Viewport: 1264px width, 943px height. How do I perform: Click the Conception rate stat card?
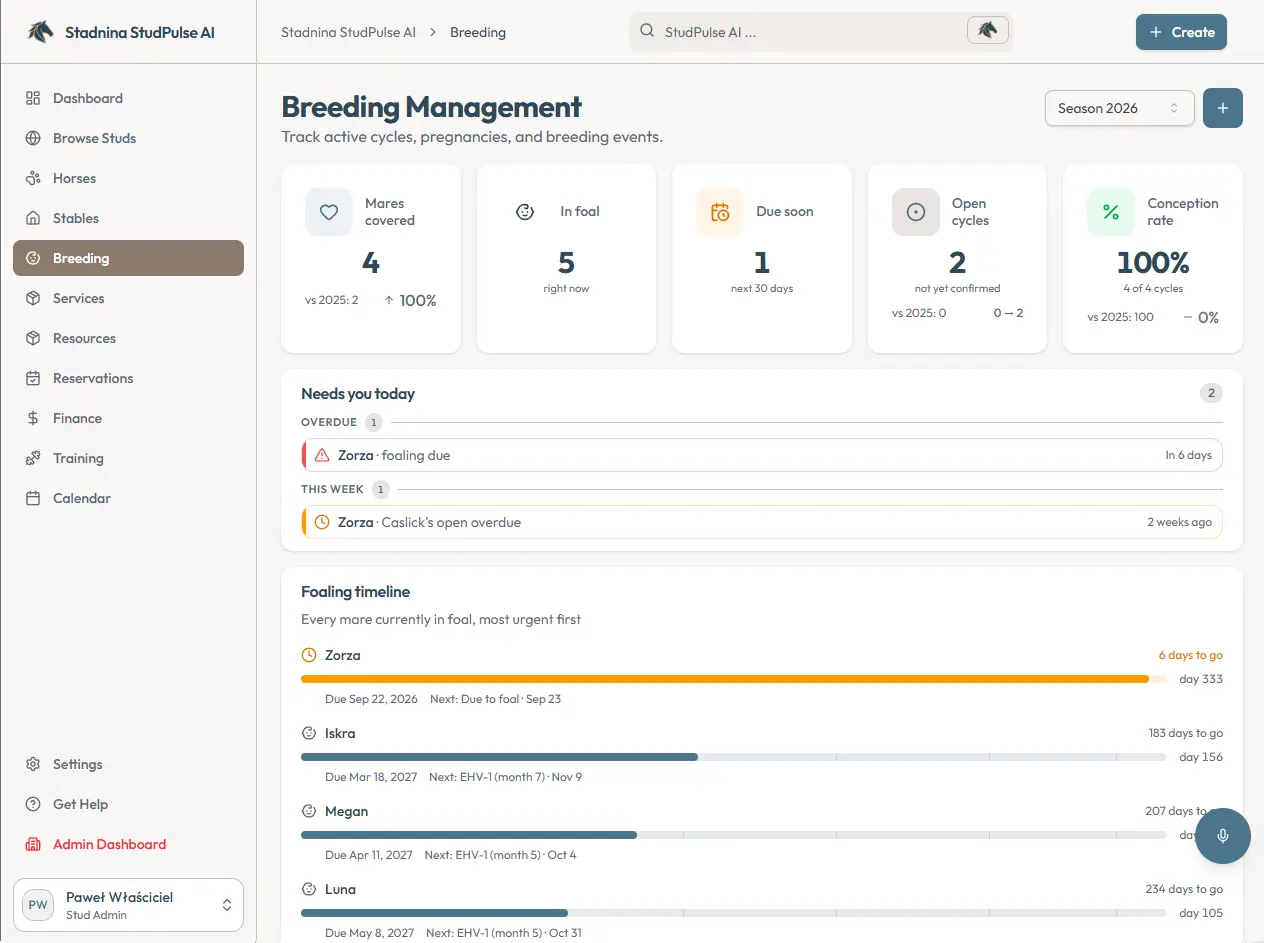1152,259
